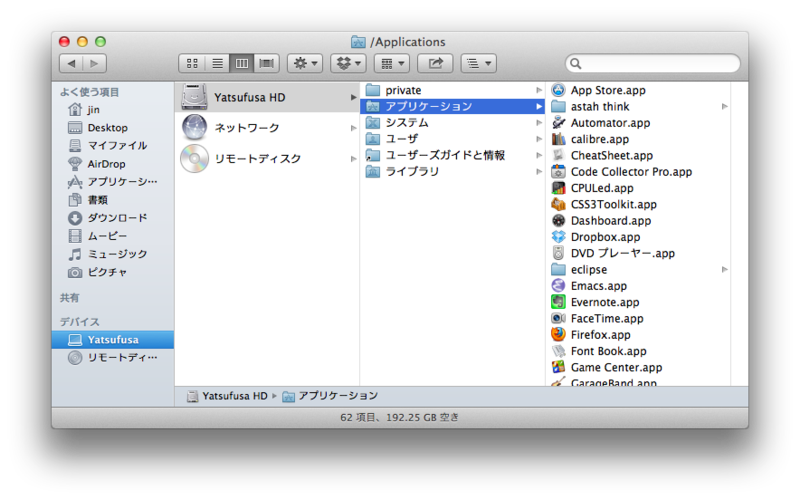
Task: Select the システム folder
Action: pyautogui.click(x=453, y=122)
